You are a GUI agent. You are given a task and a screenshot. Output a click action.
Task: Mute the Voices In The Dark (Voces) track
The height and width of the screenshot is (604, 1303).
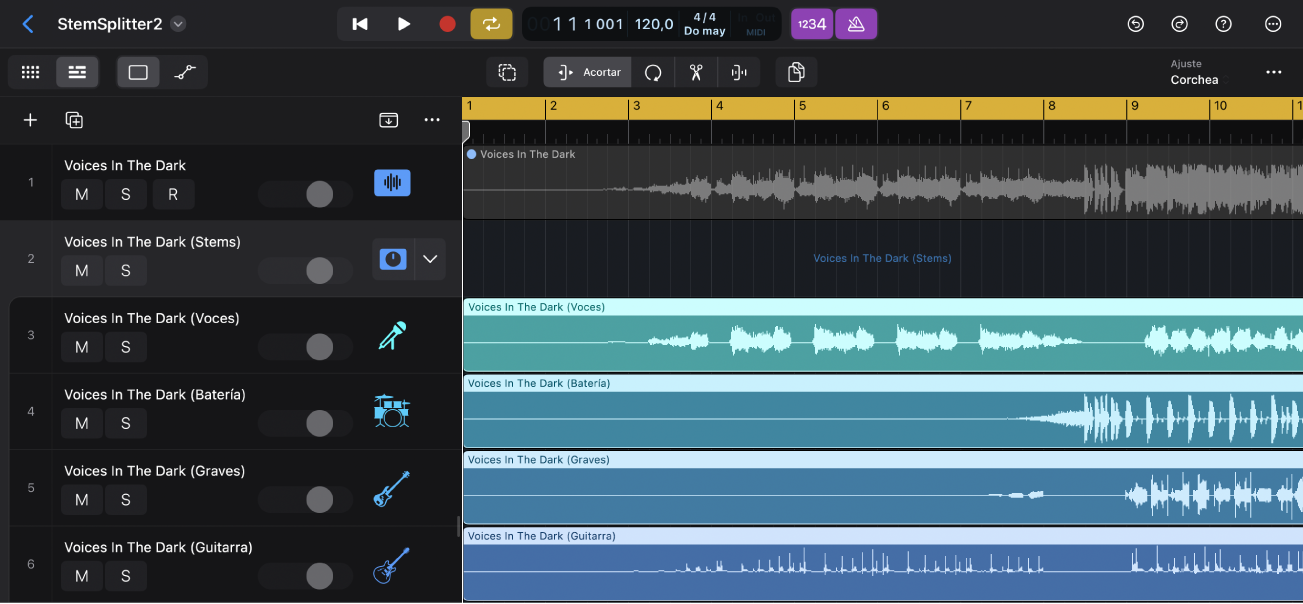pyautogui.click(x=81, y=347)
